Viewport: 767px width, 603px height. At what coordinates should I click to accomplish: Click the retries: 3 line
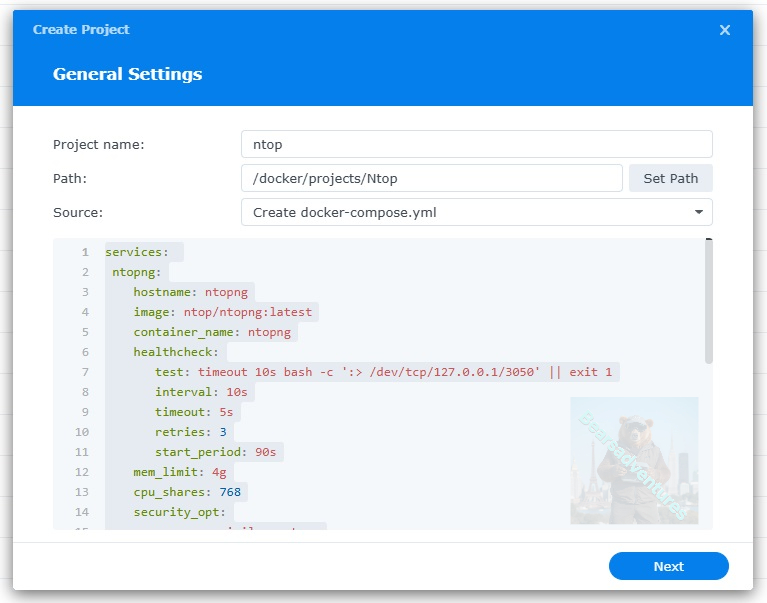[x=190, y=432]
